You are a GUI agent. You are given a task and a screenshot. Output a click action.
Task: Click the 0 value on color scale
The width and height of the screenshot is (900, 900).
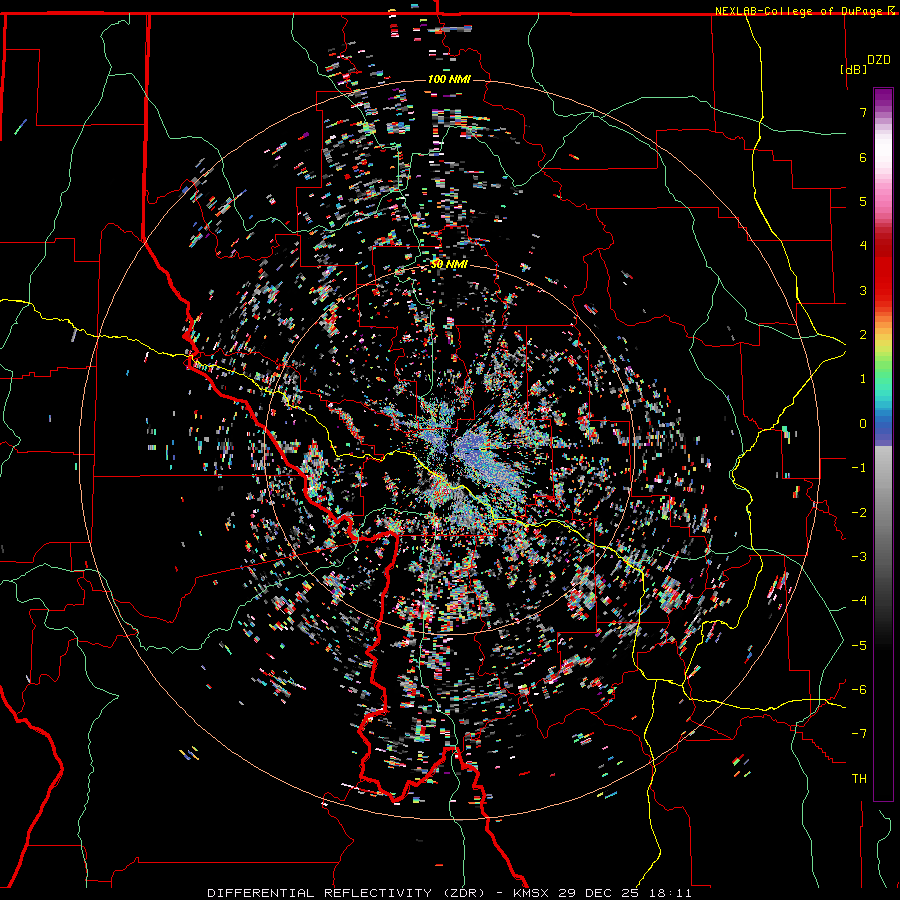(863, 424)
